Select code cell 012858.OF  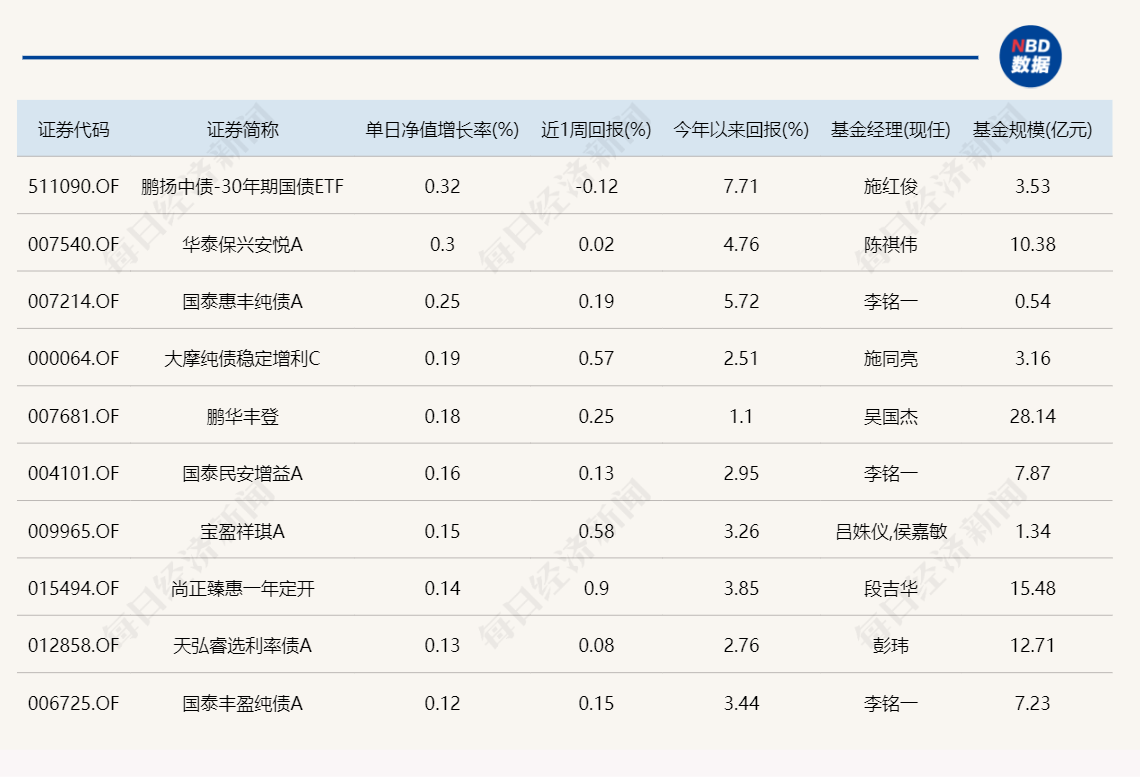pyautogui.click(x=73, y=645)
